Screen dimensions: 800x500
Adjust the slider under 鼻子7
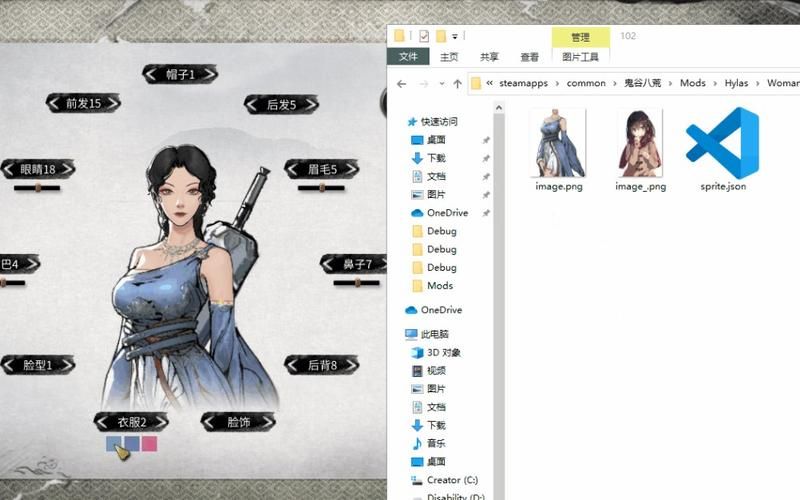click(357, 282)
